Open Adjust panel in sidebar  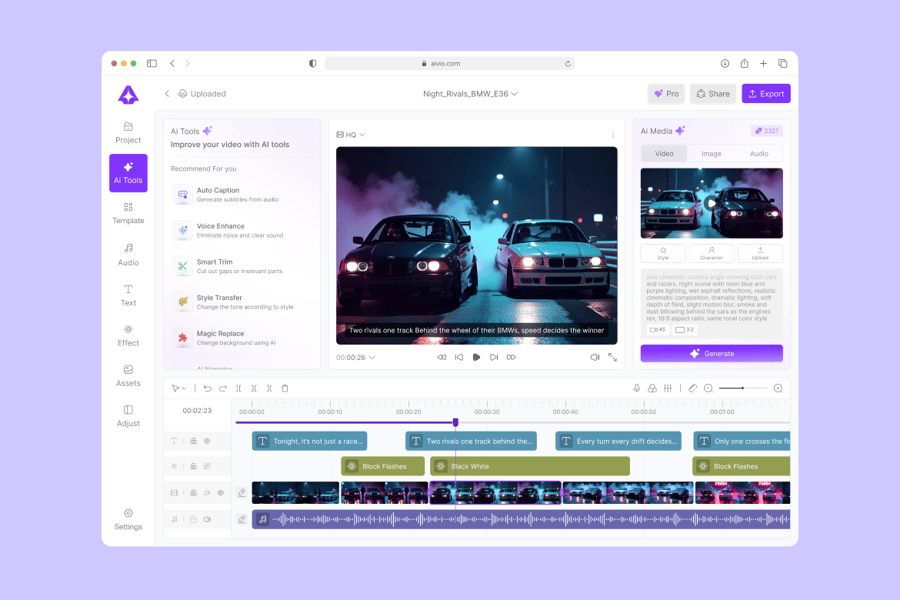pos(128,416)
